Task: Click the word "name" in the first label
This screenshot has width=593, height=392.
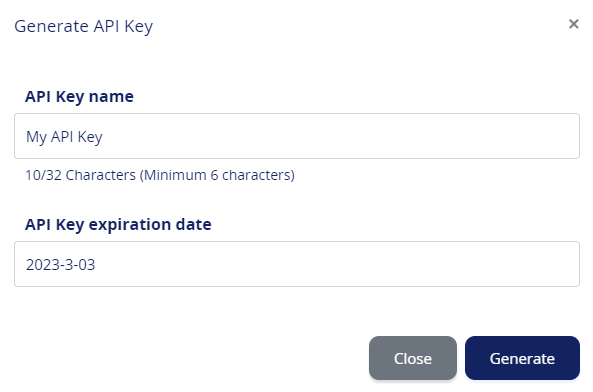Action: click(x=111, y=97)
